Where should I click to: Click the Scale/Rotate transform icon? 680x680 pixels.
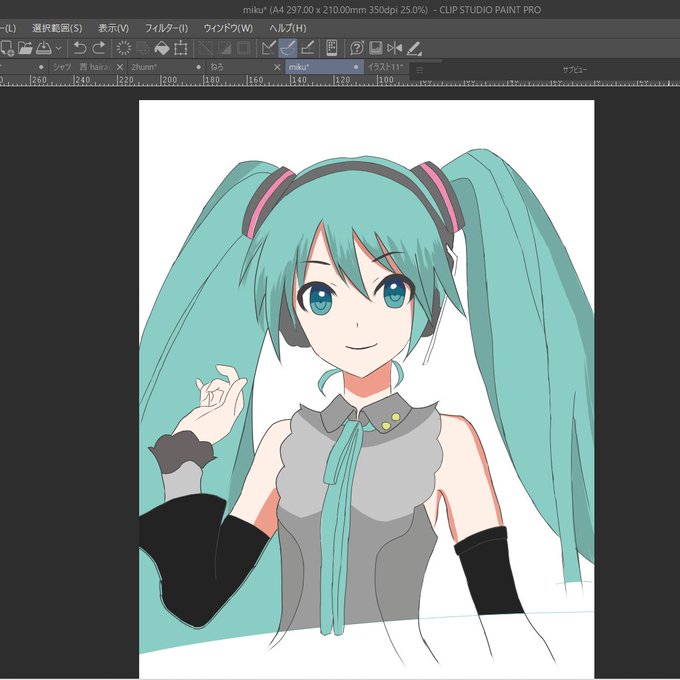pos(180,48)
